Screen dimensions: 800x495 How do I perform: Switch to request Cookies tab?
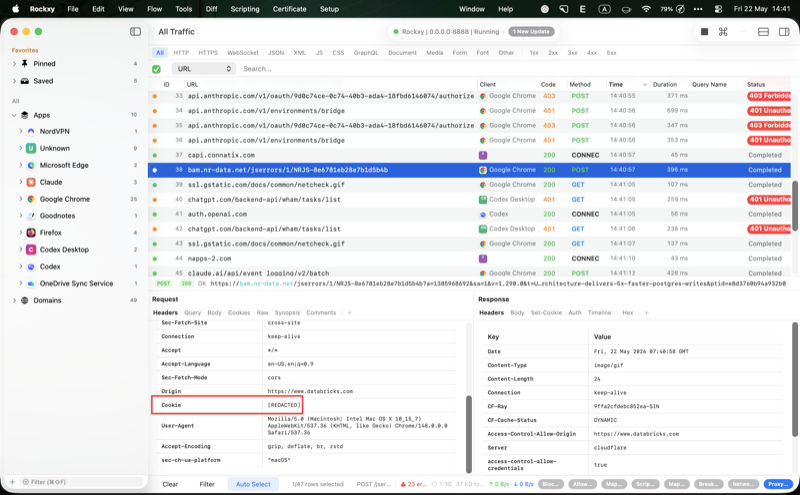coord(239,313)
